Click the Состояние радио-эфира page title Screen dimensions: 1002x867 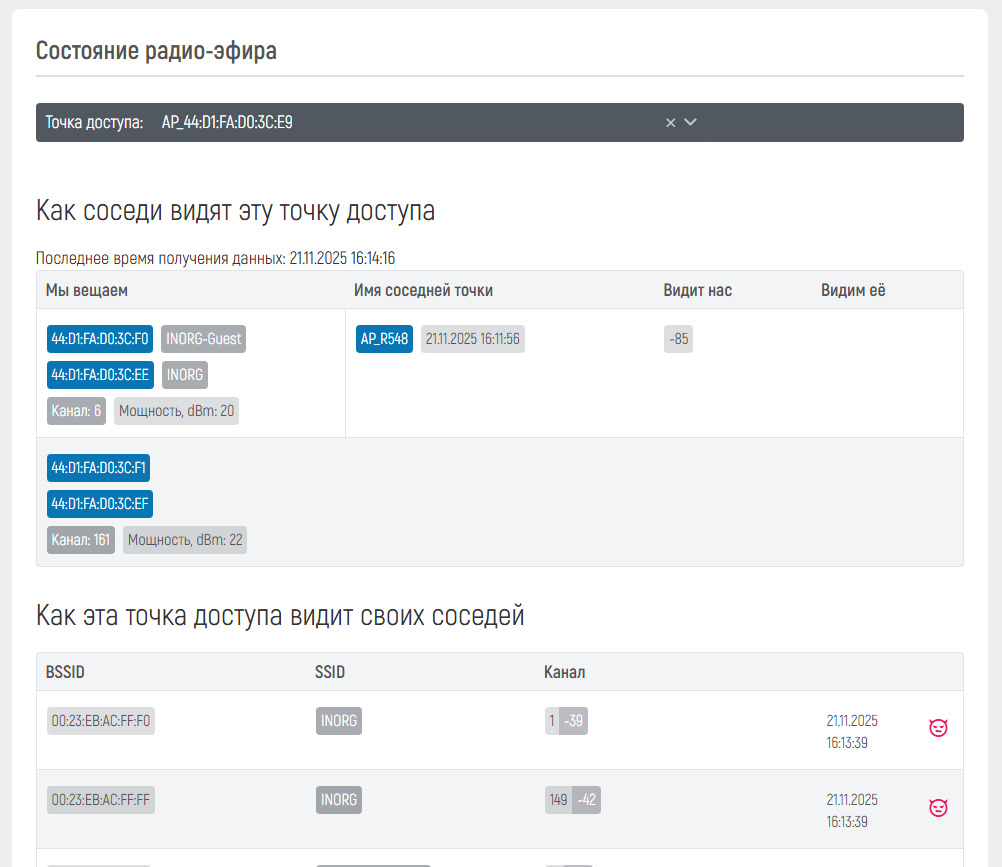(156, 51)
